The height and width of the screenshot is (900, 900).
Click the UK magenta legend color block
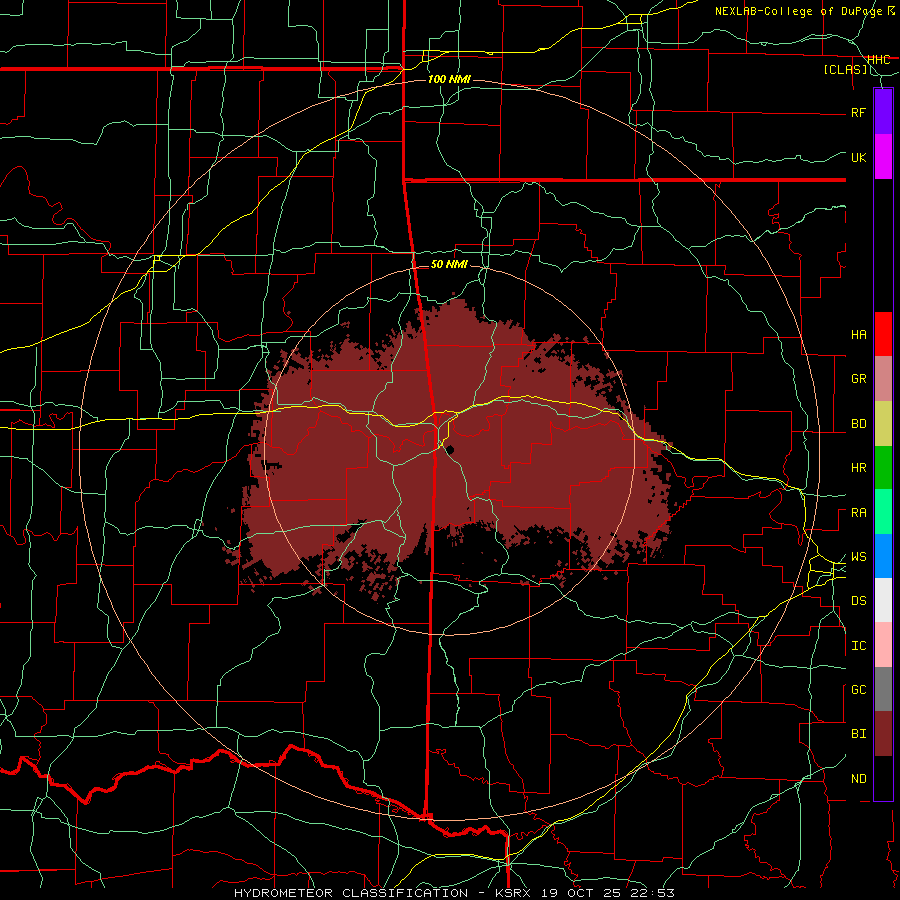click(883, 157)
